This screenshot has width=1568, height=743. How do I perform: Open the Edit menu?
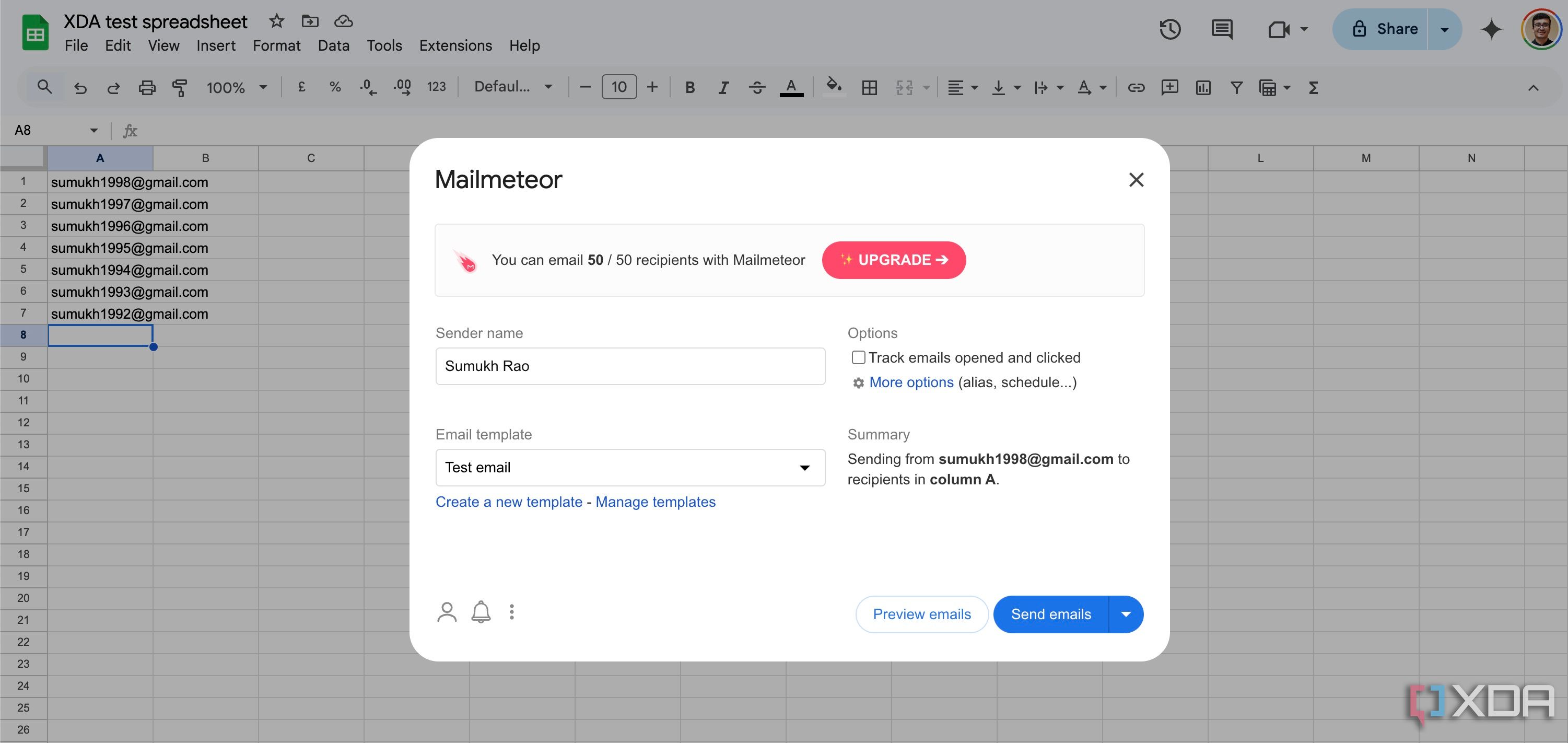pyautogui.click(x=118, y=45)
